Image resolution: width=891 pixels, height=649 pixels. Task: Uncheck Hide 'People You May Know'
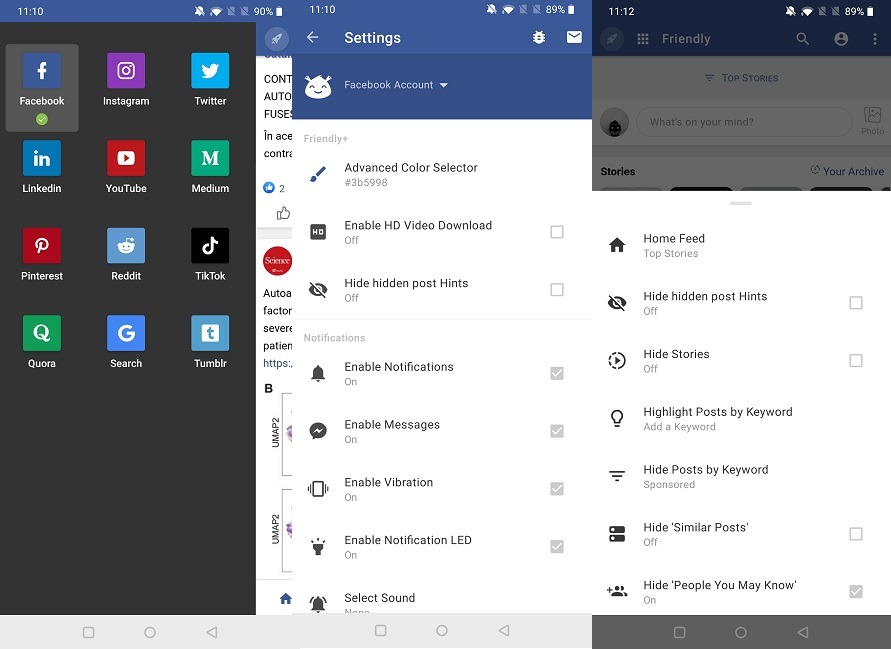pyautogui.click(x=856, y=591)
